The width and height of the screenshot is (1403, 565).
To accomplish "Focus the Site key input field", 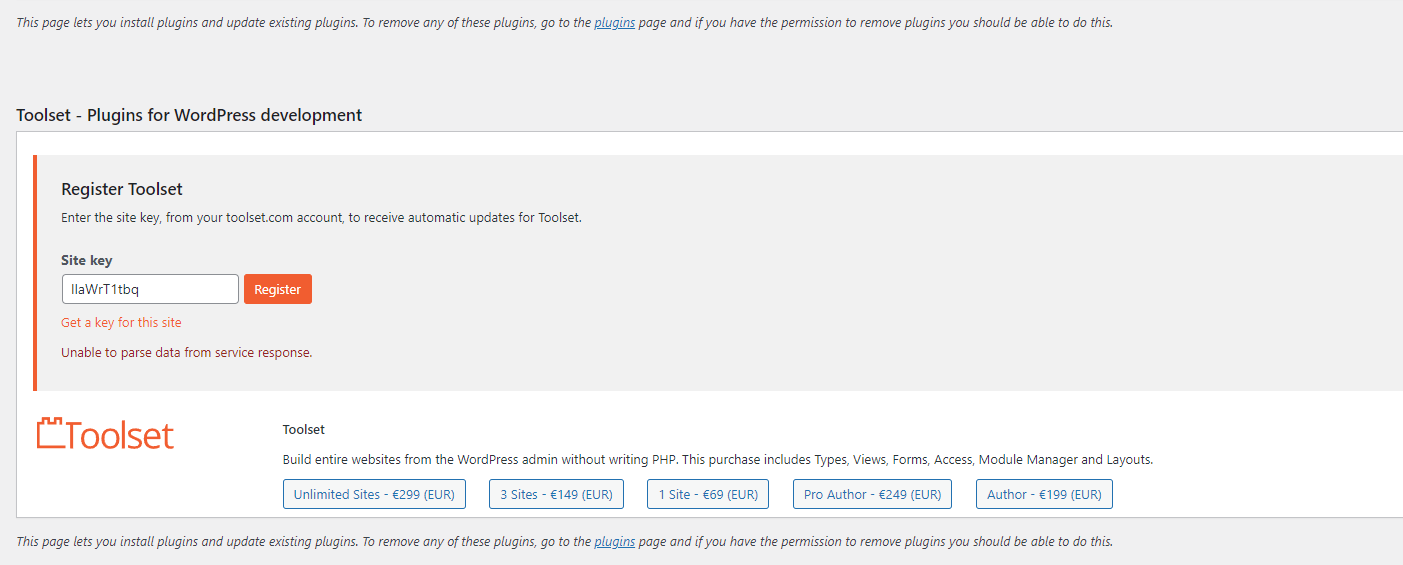I will click(150, 289).
